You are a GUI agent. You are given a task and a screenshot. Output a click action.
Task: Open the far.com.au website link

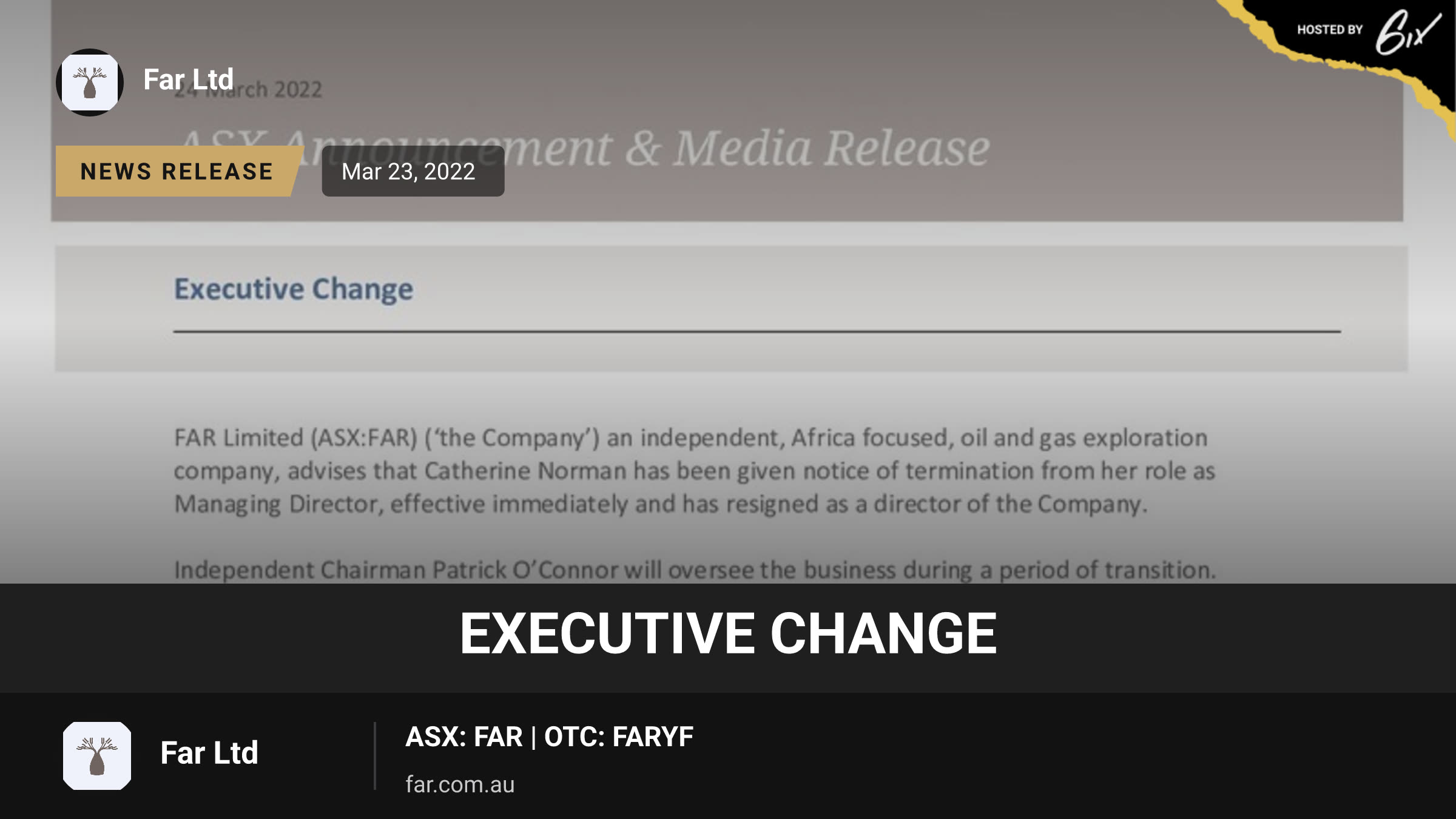(x=460, y=784)
